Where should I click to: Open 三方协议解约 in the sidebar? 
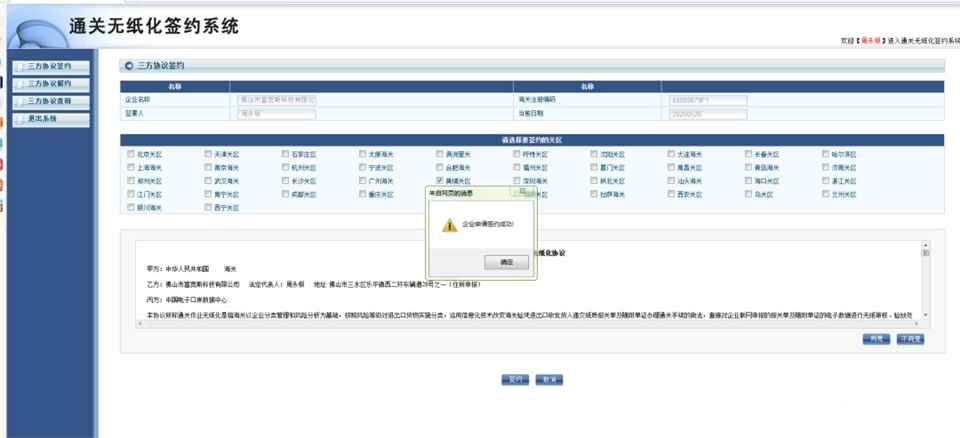tap(53, 84)
